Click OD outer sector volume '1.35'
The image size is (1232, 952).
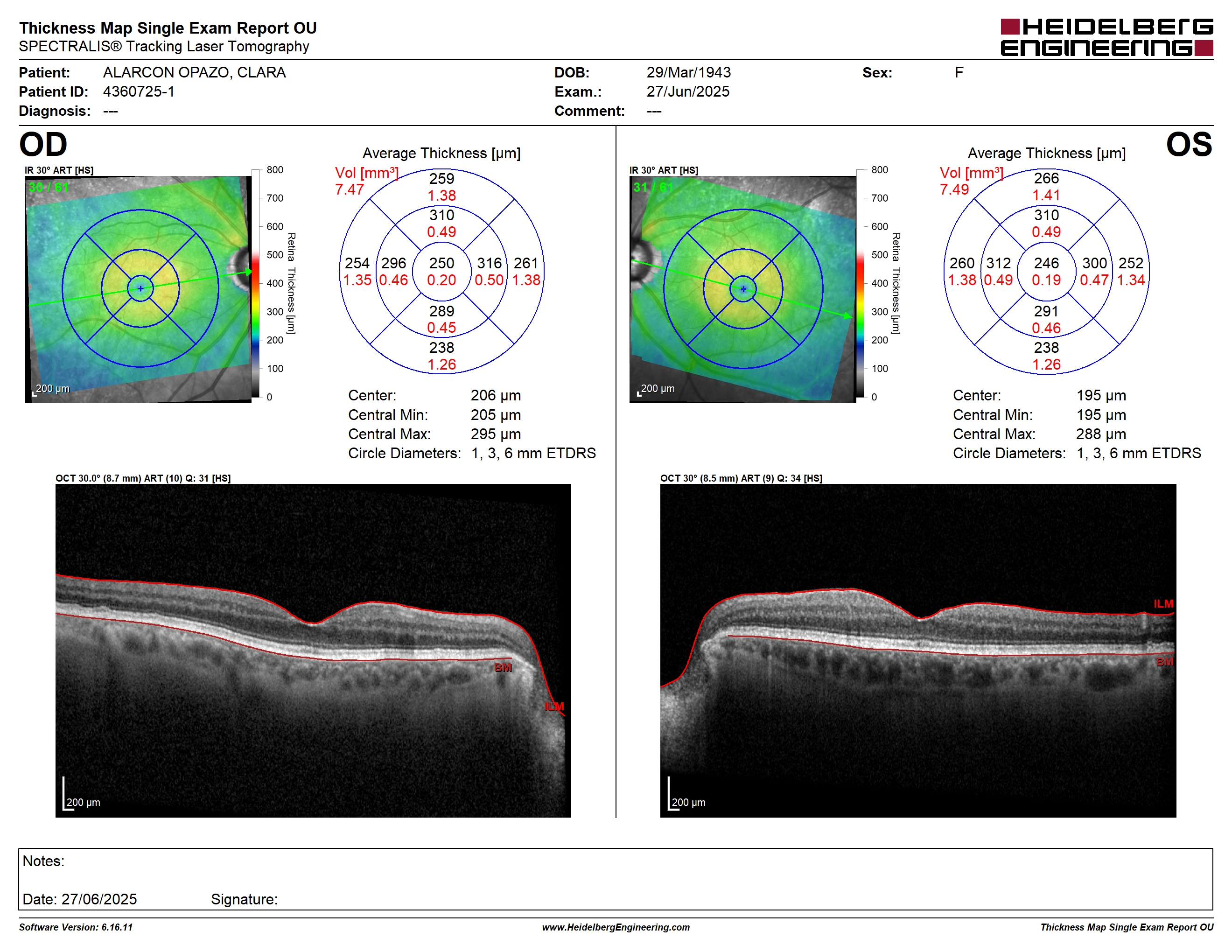tap(357, 280)
